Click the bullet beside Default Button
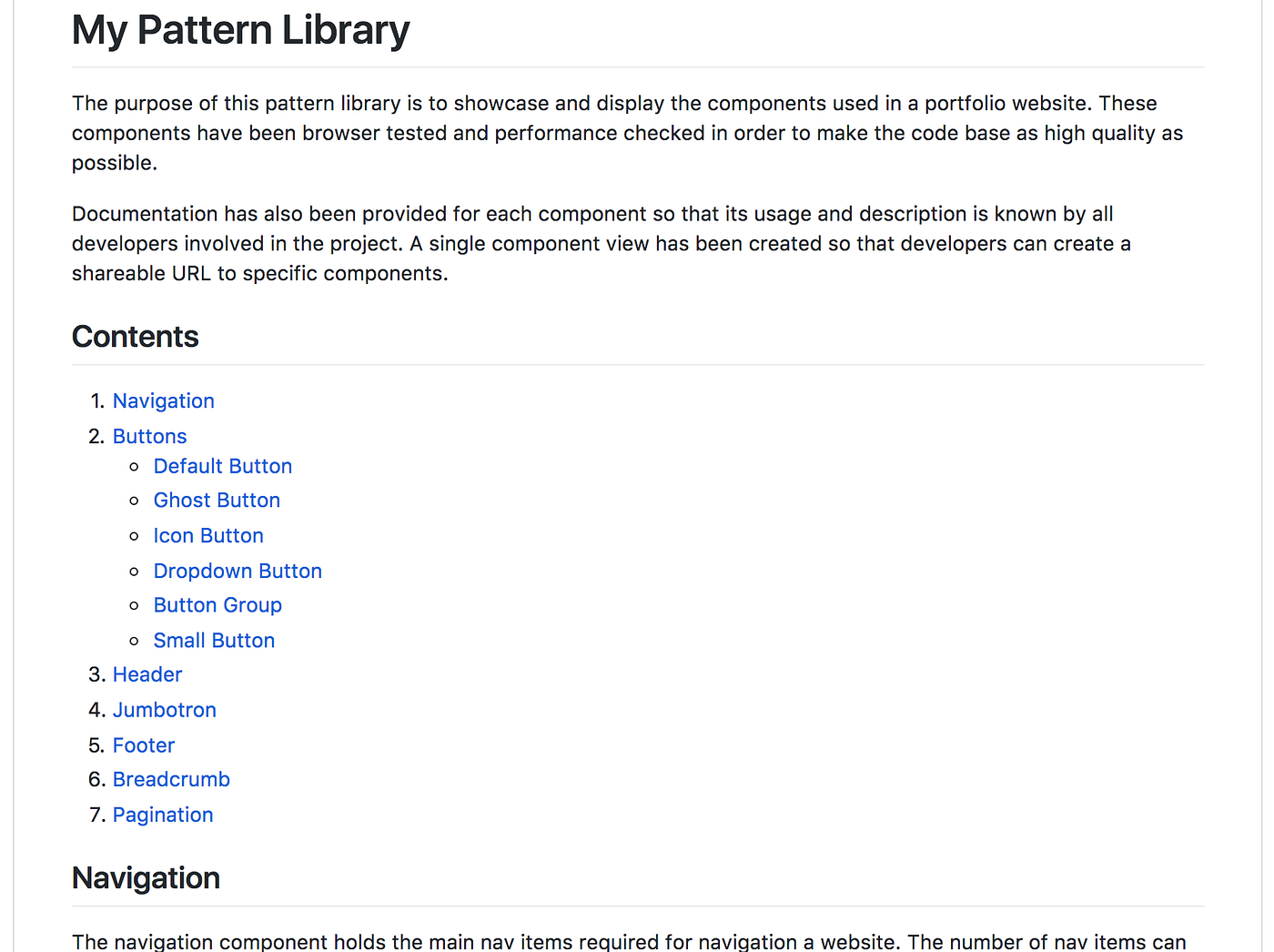This screenshot has width=1274, height=952. 135,466
